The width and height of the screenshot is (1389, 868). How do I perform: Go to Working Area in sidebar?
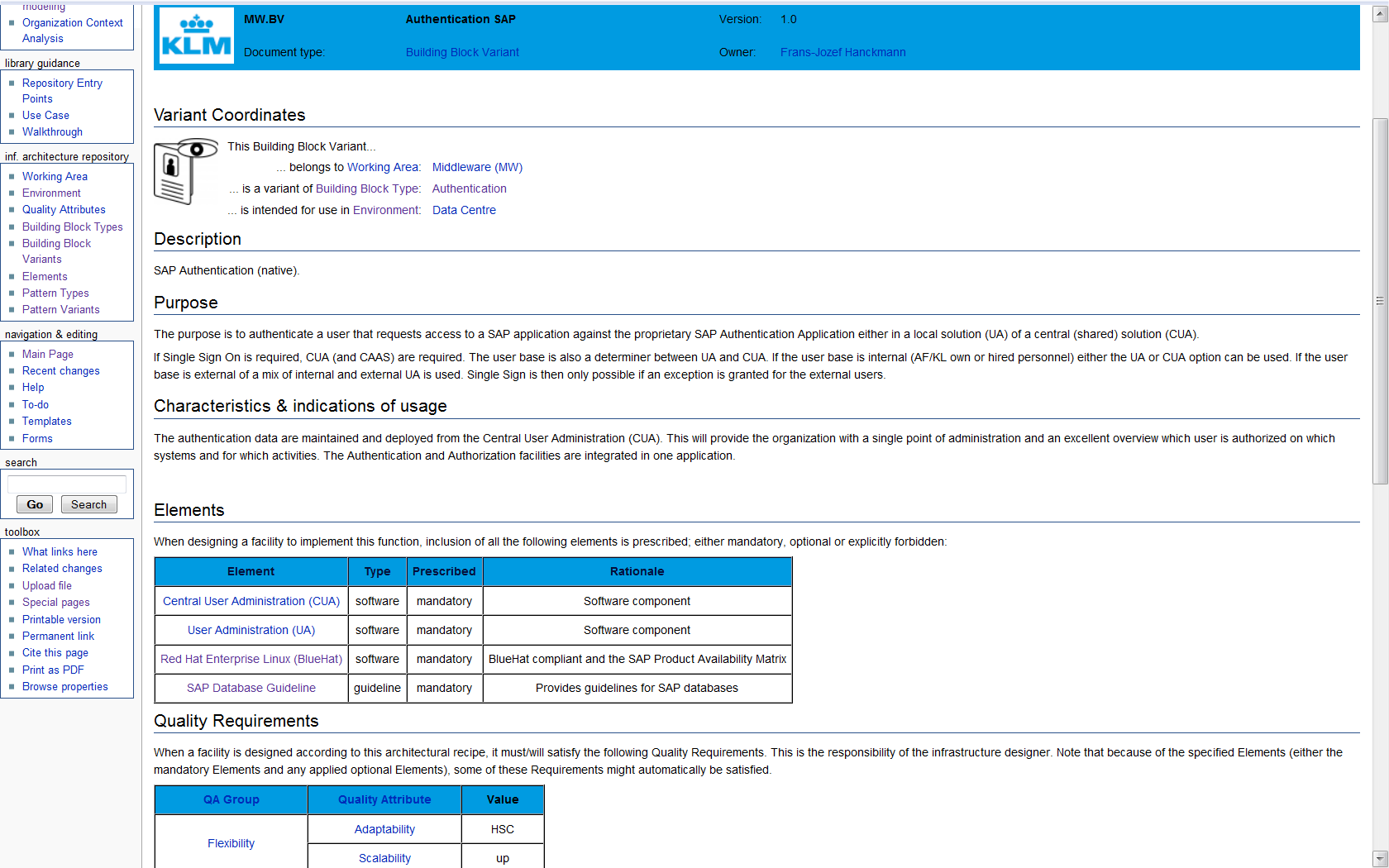pyautogui.click(x=55, y=177)
